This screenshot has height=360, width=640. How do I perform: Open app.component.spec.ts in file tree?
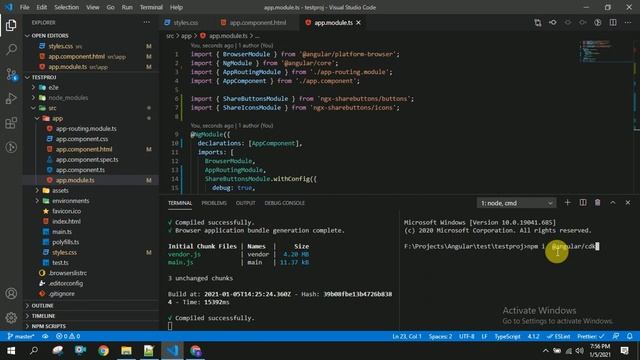click(87, 160)
